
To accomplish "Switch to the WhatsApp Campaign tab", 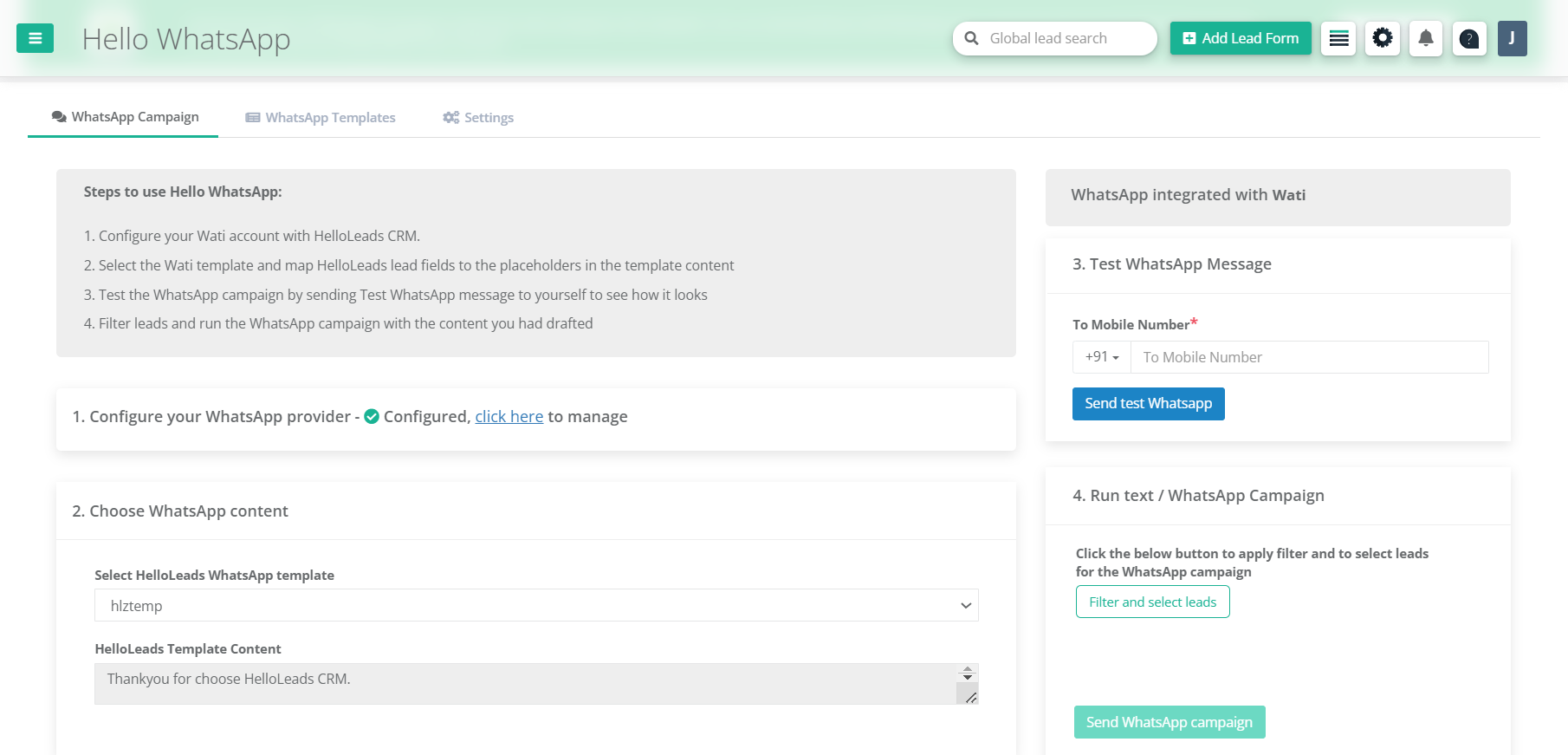I will [x=123, y=117].
